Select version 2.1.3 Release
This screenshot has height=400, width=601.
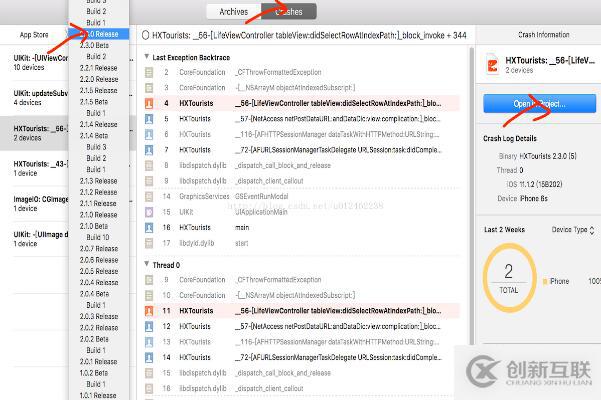(x=99, y=181)
